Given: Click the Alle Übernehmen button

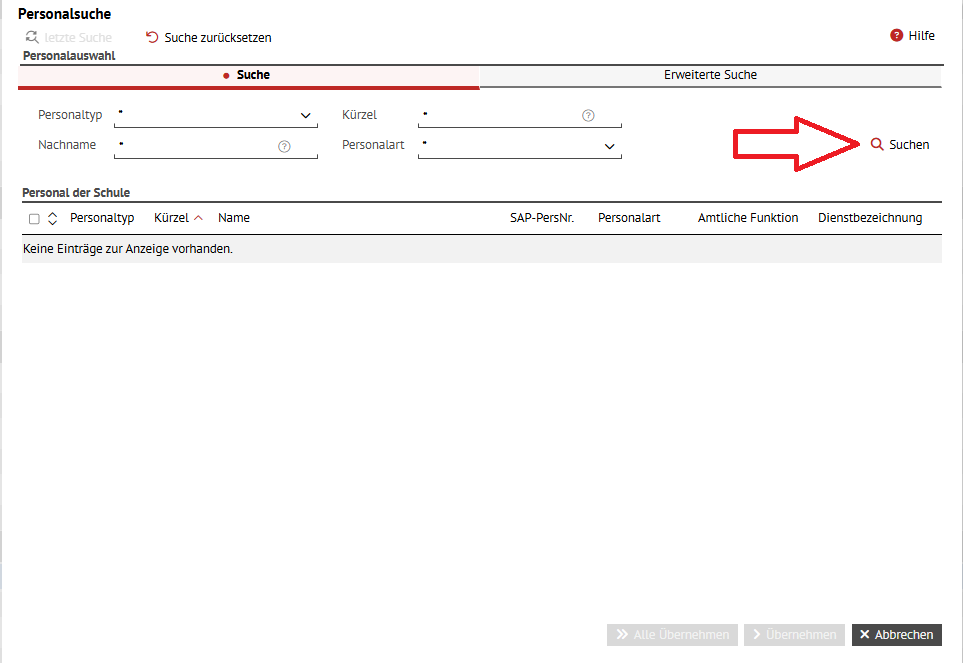Looking at the screenshot, I should click(x=673, y=635).
